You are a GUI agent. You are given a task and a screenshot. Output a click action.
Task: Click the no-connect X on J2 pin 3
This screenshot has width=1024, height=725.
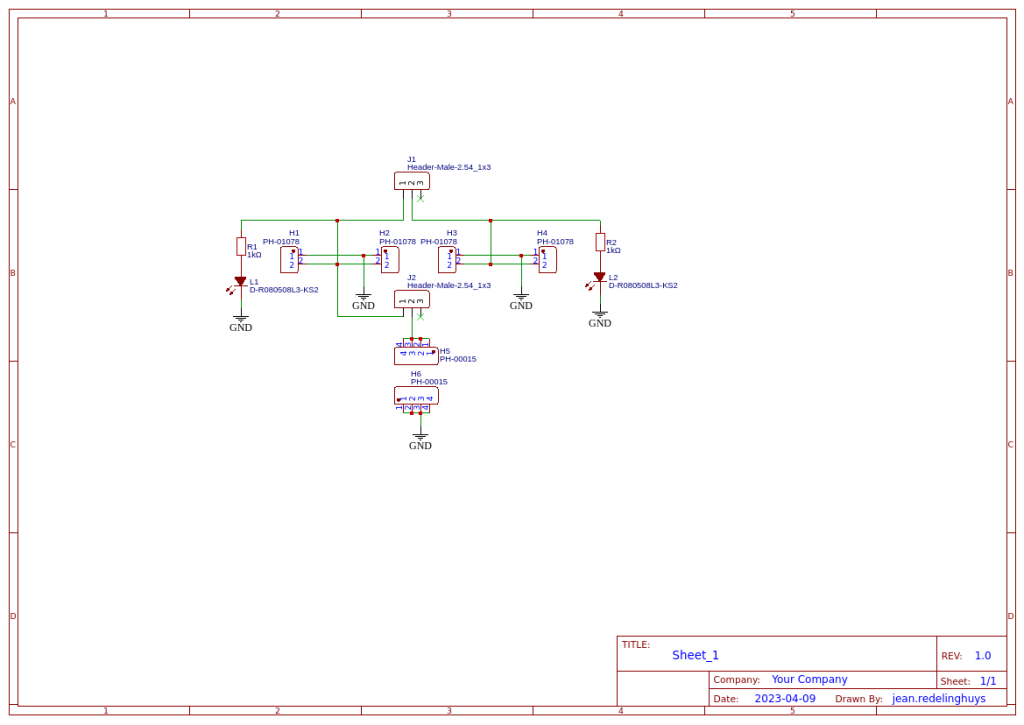click(421, 317)
